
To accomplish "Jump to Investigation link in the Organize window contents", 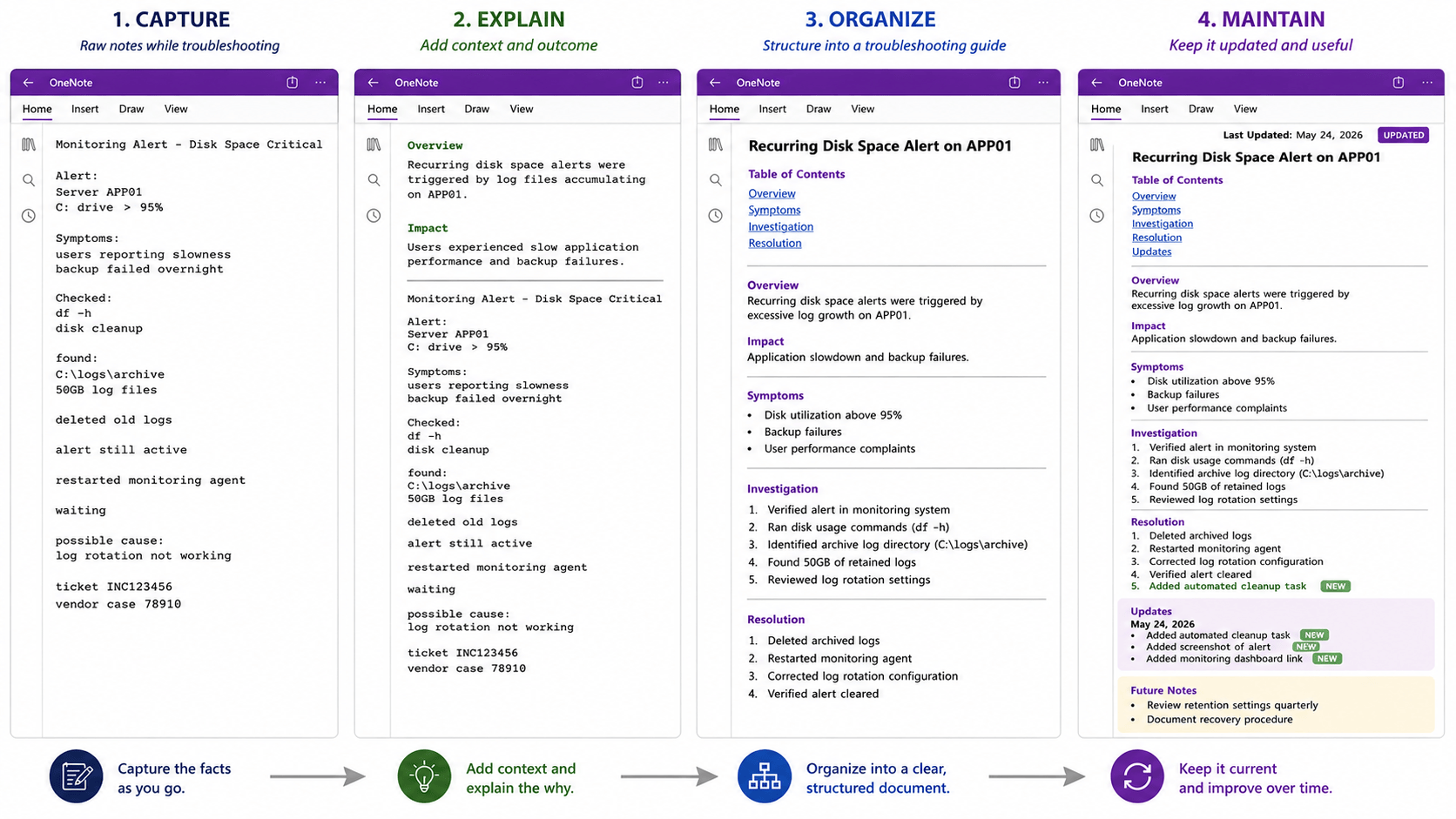I will [x=781, y=226].
